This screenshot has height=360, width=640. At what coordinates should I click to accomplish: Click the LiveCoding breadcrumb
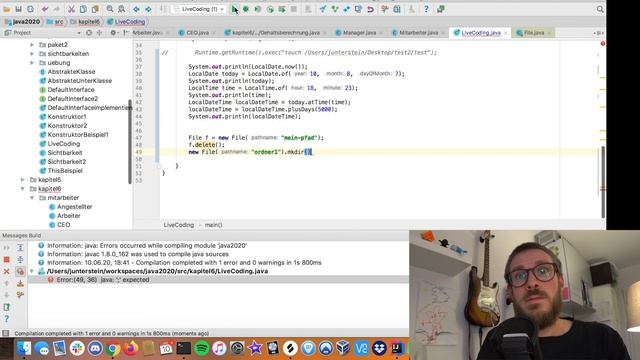[x=126, y=22]
